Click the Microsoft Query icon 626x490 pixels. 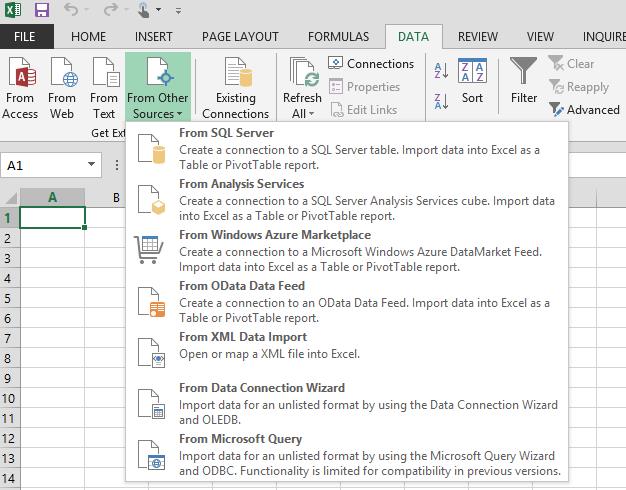(151, 455)
